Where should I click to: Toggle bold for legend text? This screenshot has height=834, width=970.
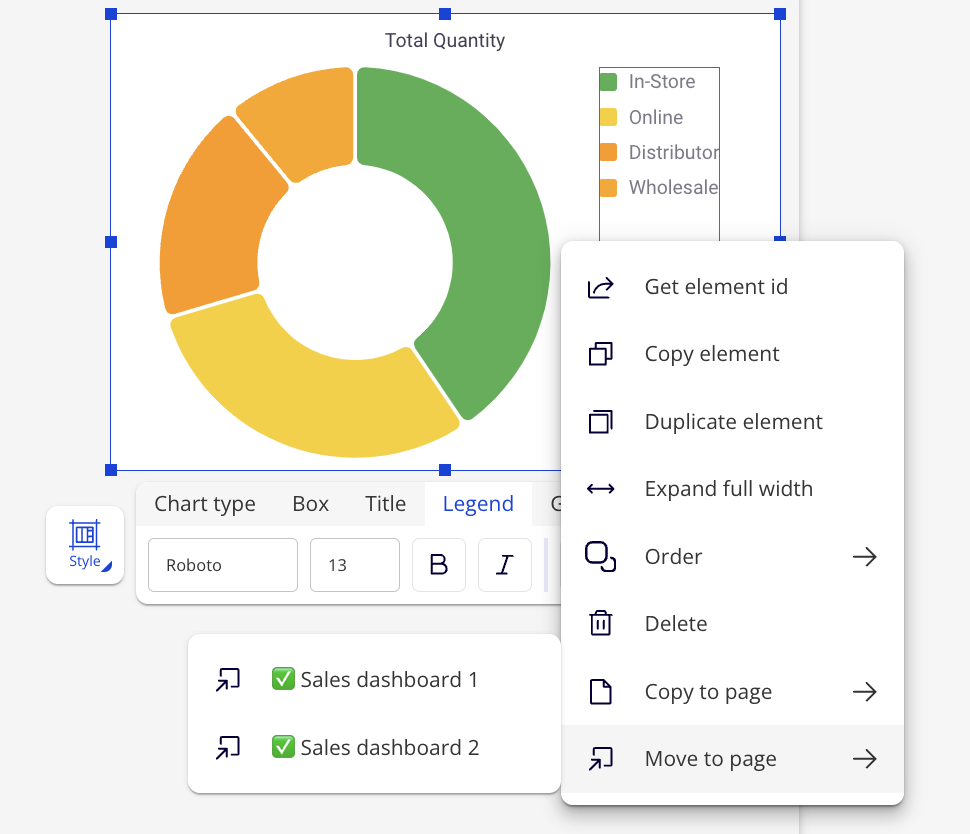438,565
